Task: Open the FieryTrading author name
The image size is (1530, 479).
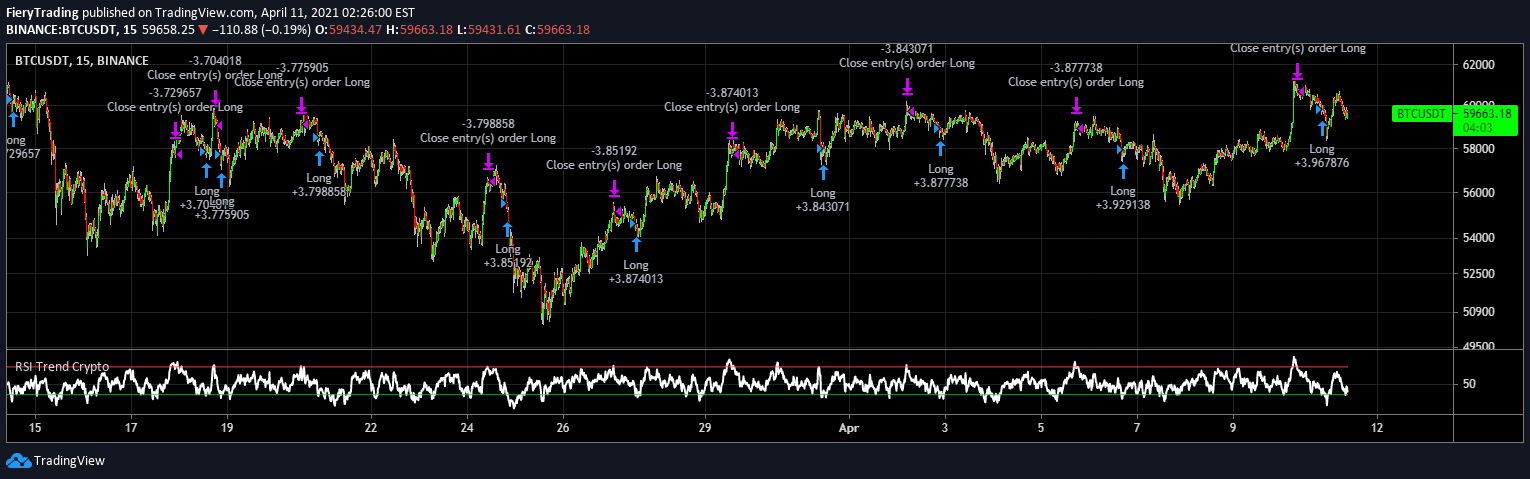Action: 42,12
